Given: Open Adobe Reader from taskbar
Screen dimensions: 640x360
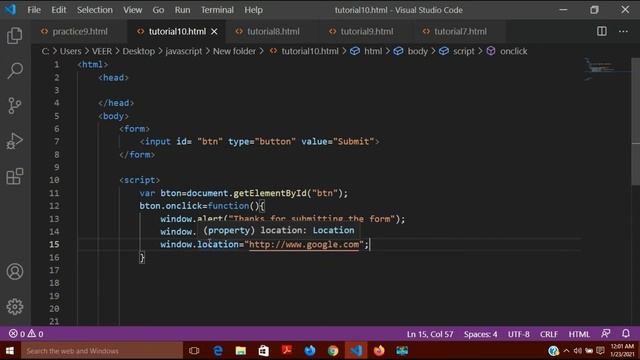Looking at the screenshot, I should [x=287, y=350].
